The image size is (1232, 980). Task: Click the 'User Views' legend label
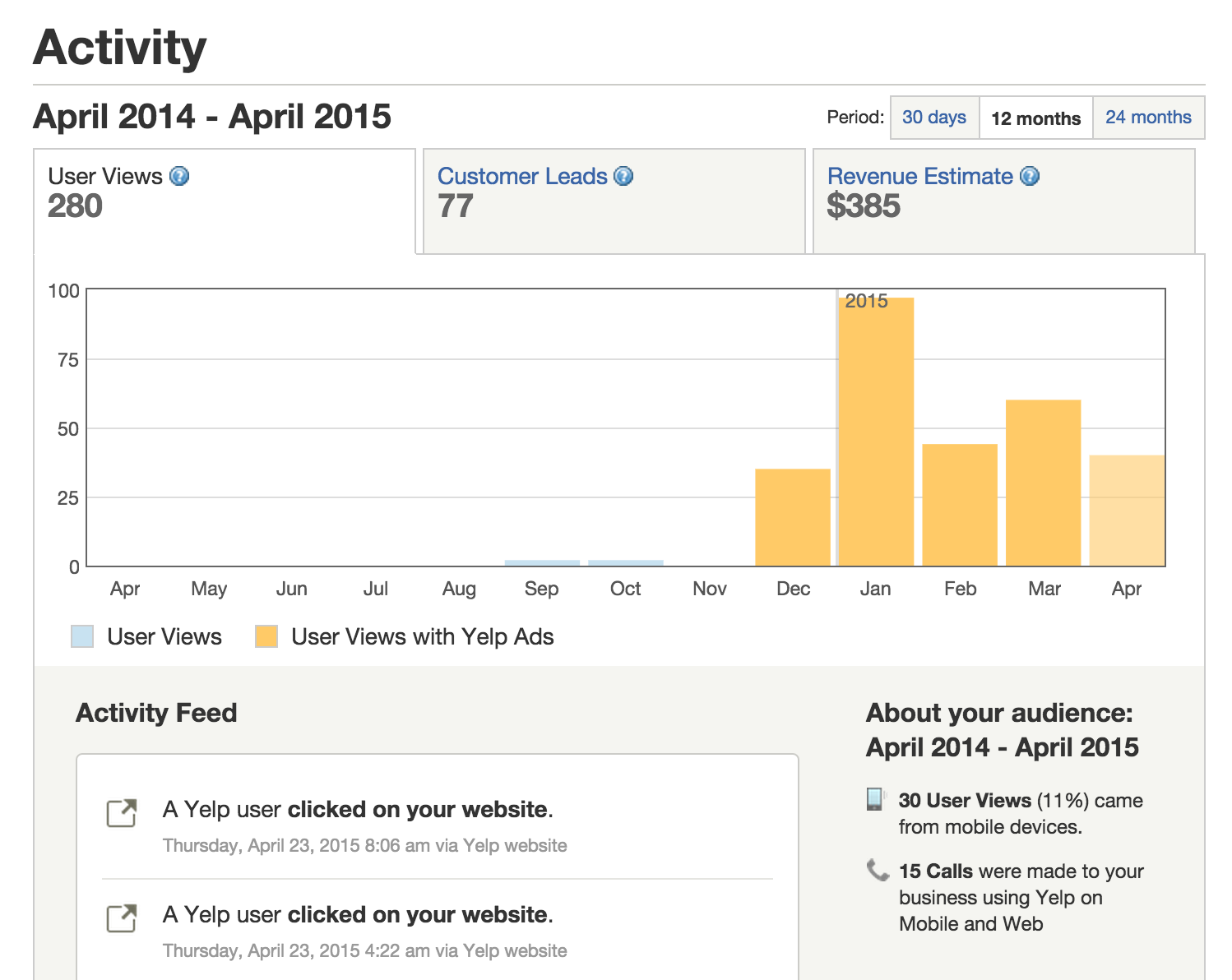(x=164, y=637)
